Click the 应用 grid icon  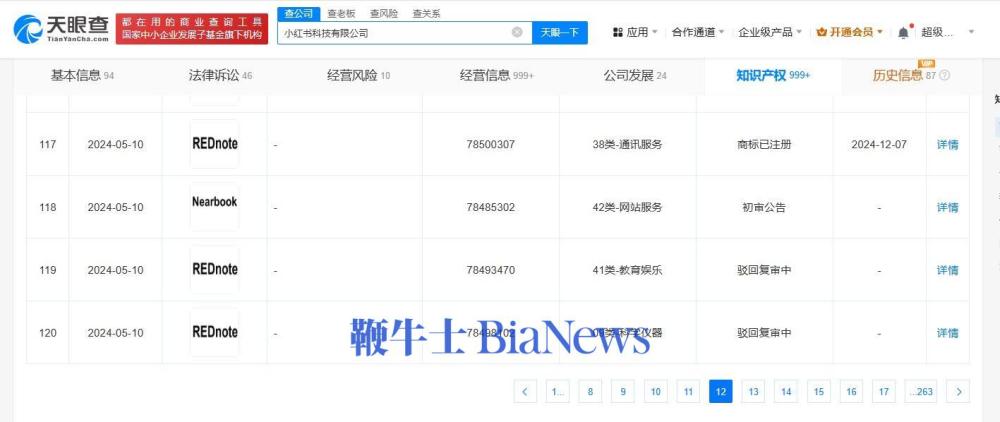click(617, 32)
